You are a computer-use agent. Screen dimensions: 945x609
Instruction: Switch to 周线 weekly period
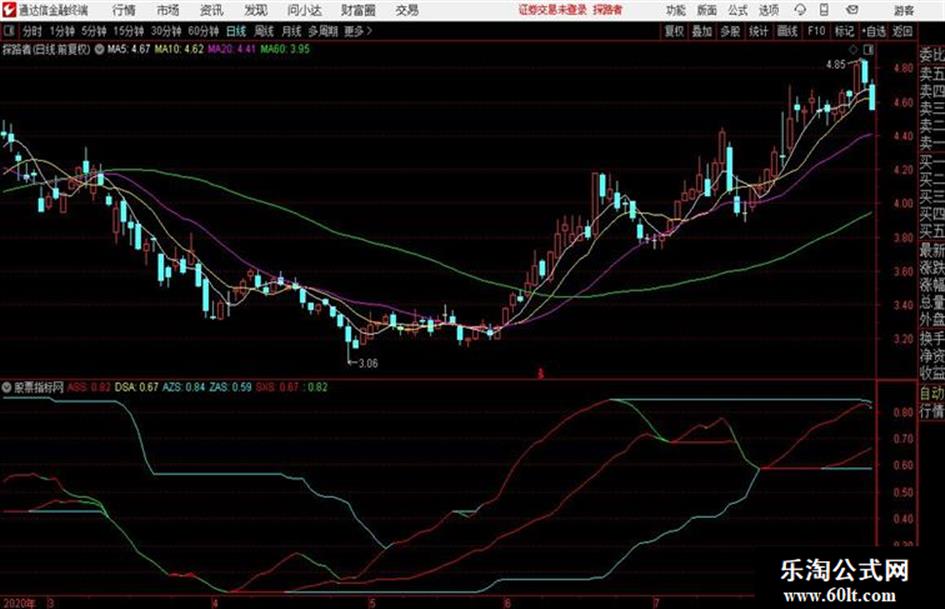point(264,31)
